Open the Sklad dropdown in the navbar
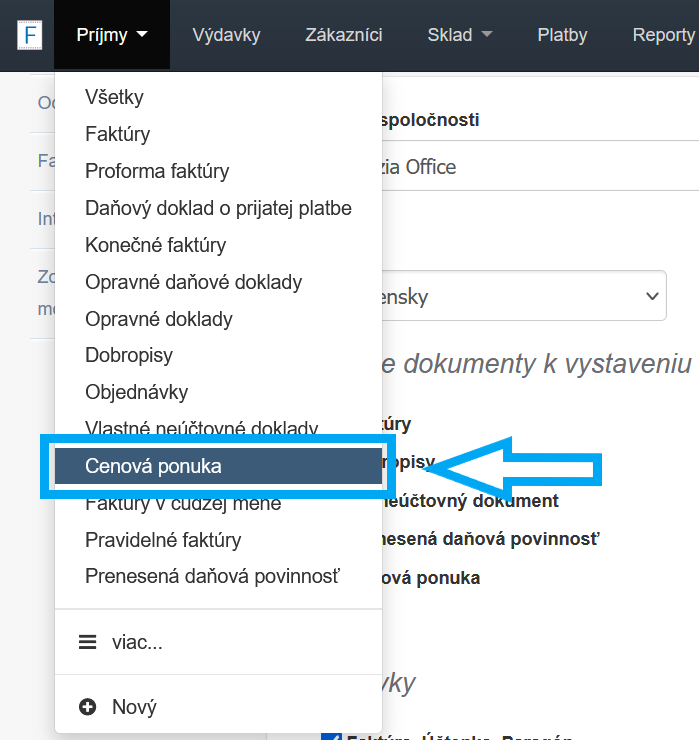Viewport: 699px width, 740px height. (460, 35)
